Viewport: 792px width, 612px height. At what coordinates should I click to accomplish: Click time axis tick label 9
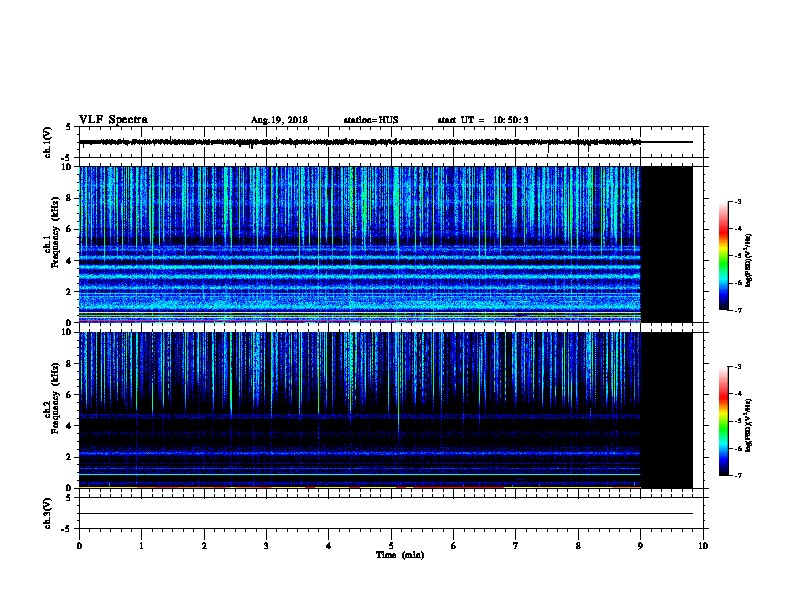[x=640, y=546]
